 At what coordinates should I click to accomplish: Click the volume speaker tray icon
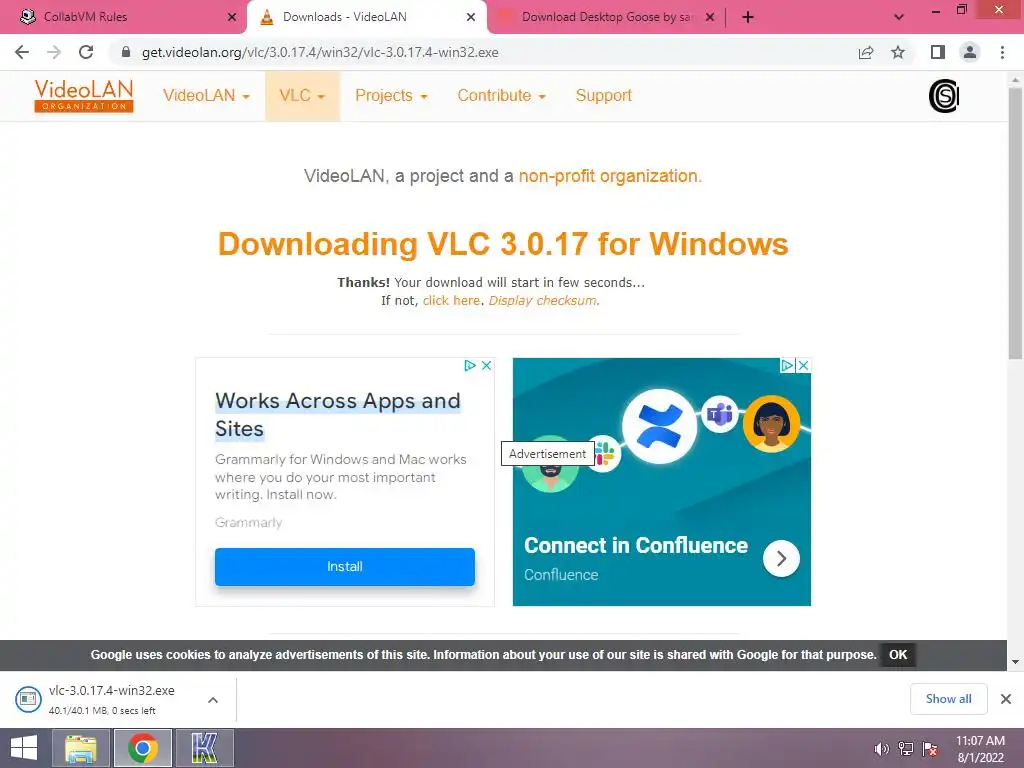click(881, 749)
